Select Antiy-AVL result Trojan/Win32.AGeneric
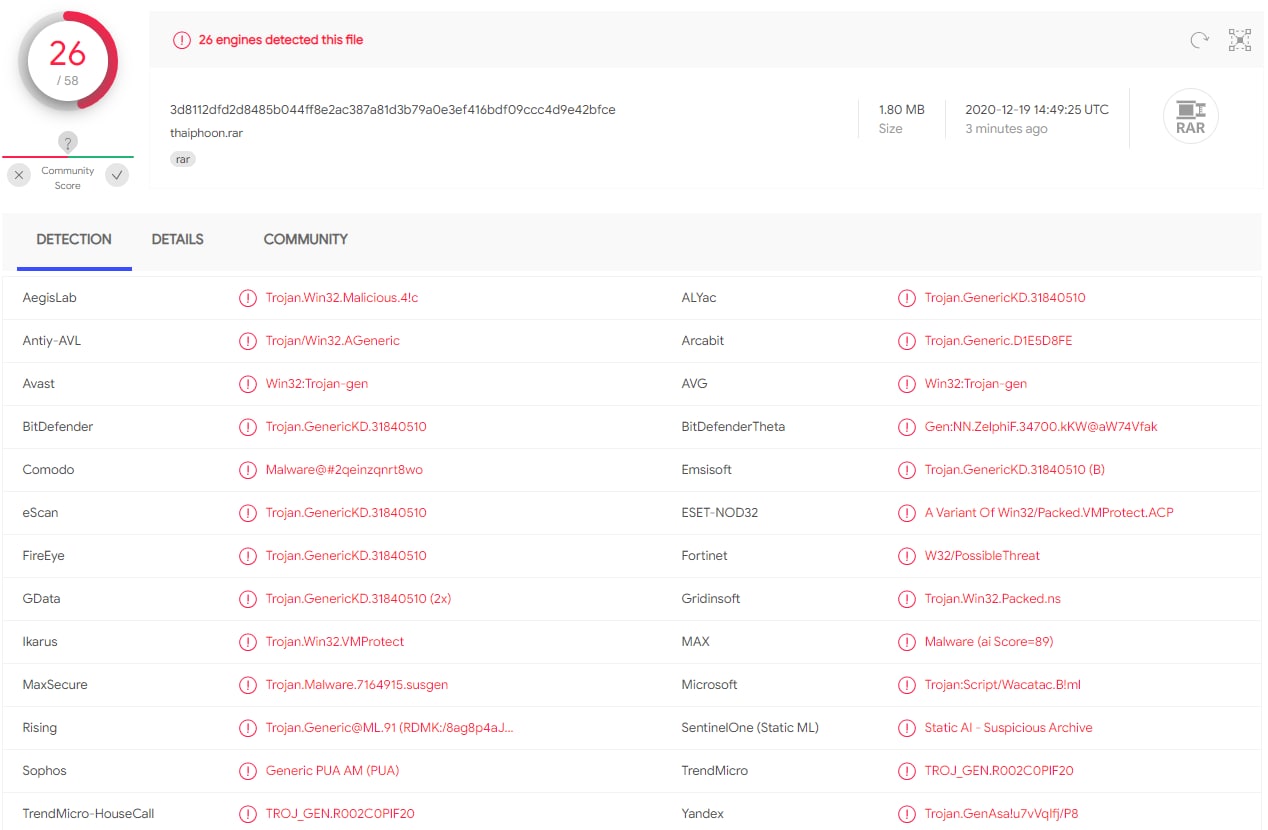Viewport: 1268px width, 830px height. pos(333,341)
